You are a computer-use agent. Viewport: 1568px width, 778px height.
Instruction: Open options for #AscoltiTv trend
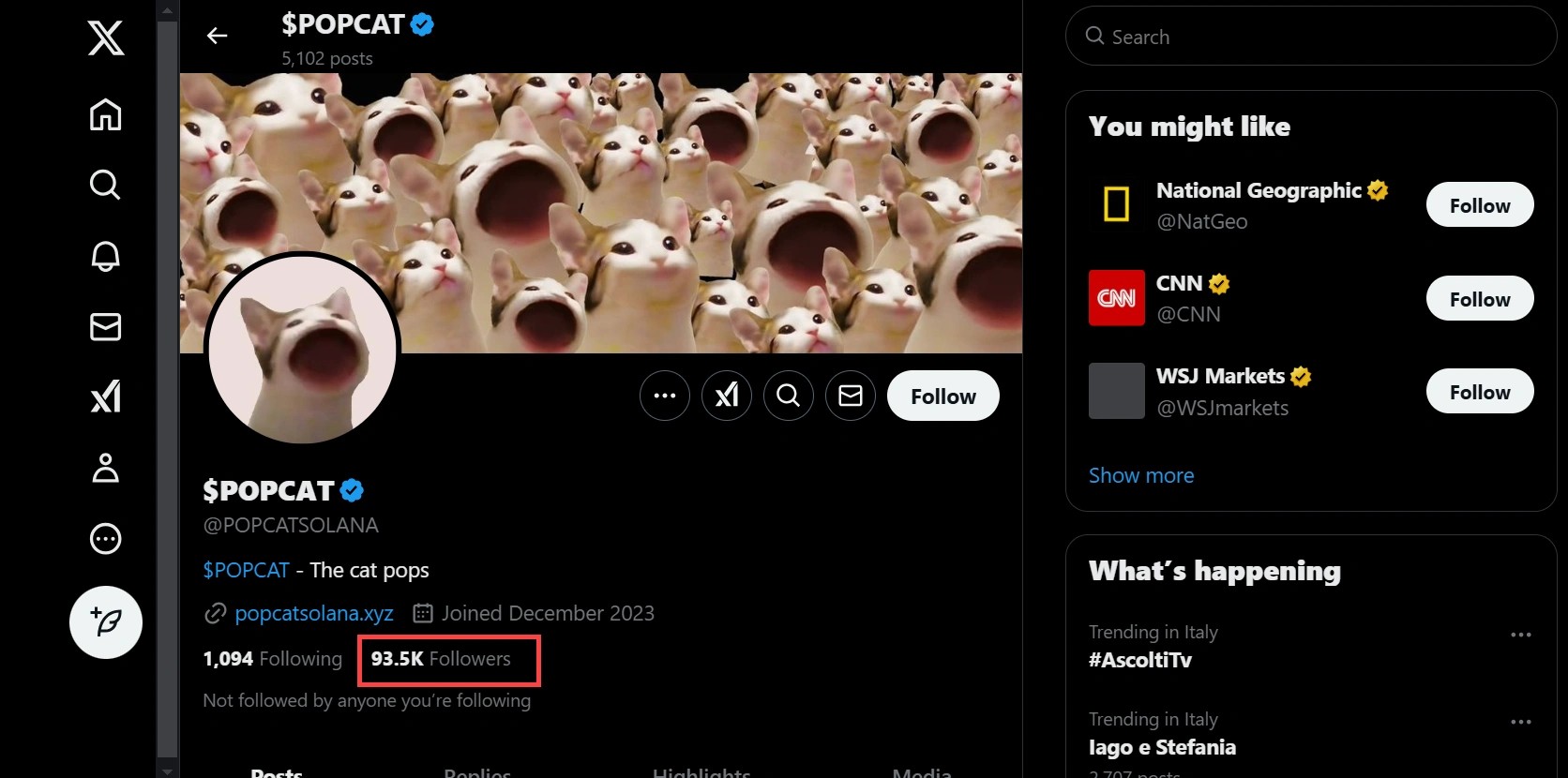[x=1520, y=635]
